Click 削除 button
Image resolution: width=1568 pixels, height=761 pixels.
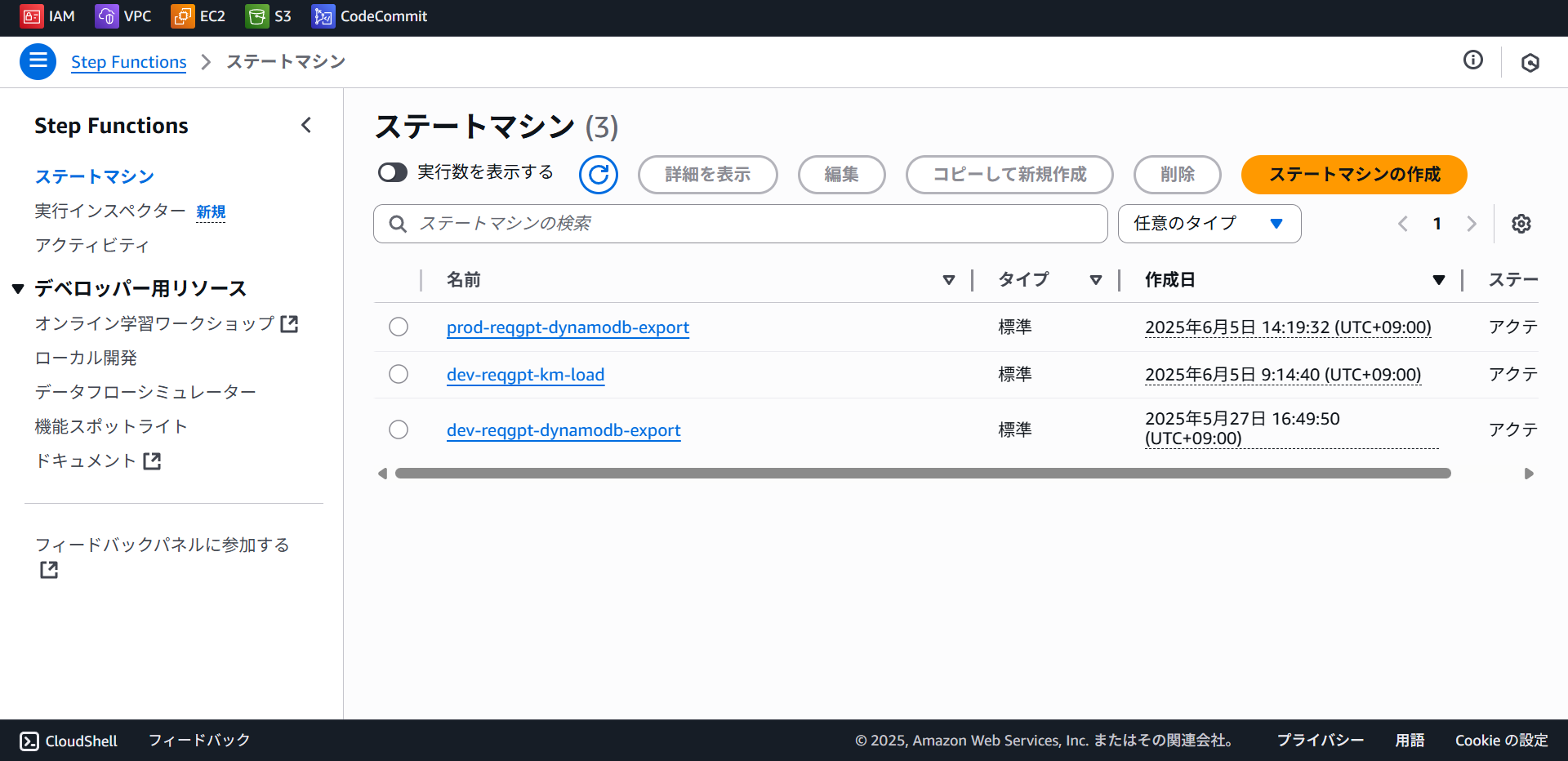tap(1177, 175)
